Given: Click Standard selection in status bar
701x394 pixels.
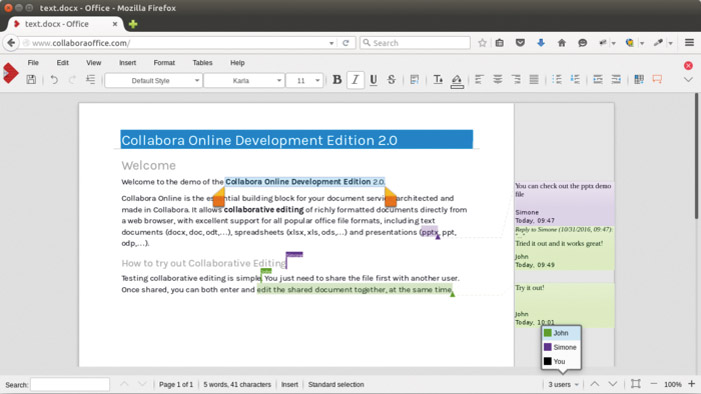Looking at the screenshot, I should coord(336,385).
